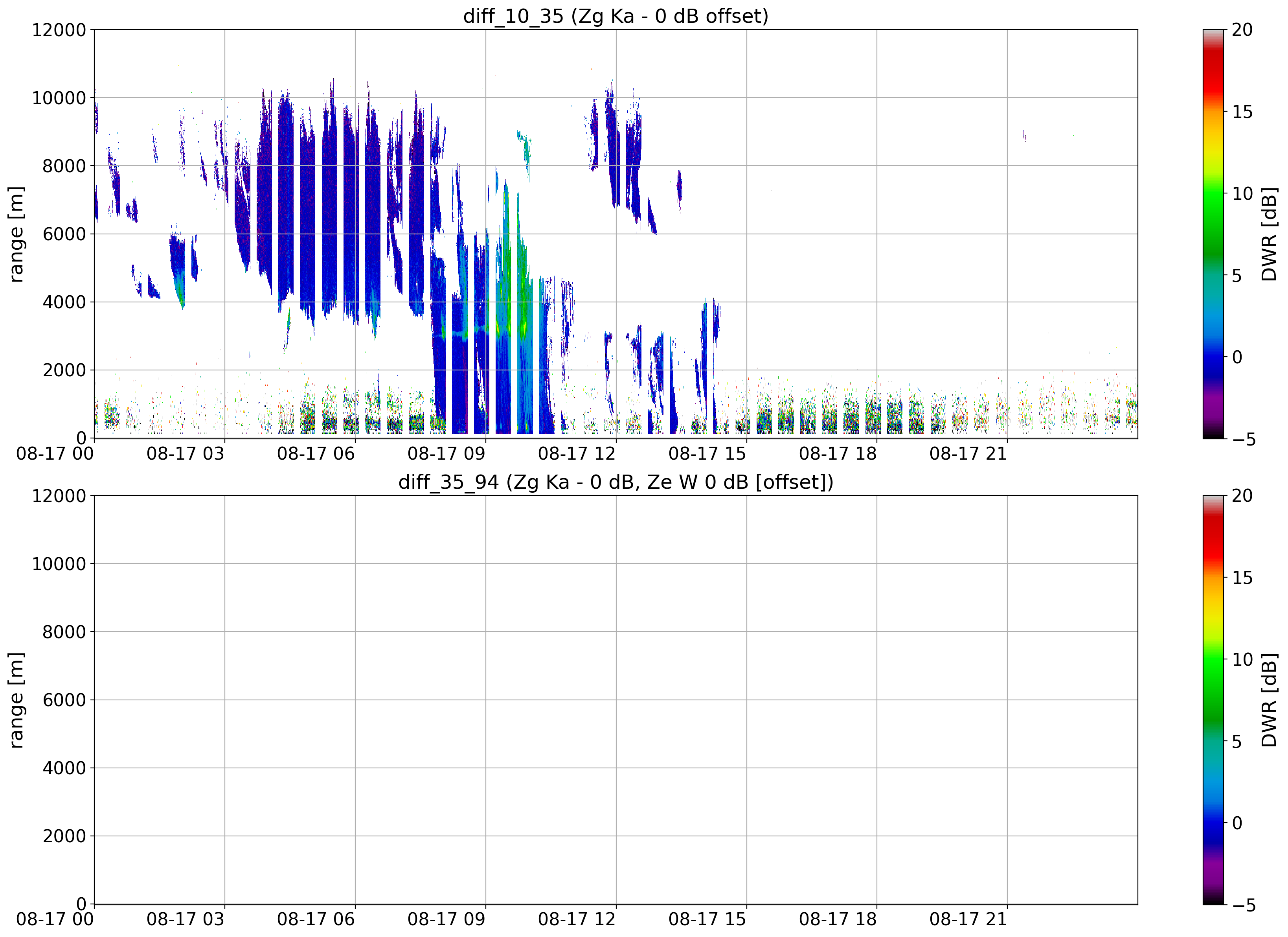The width and height of the screenshot is (1288, 937).
Task: Click the '2000' y-tick on the bottom plot
Action: (64, 836)
